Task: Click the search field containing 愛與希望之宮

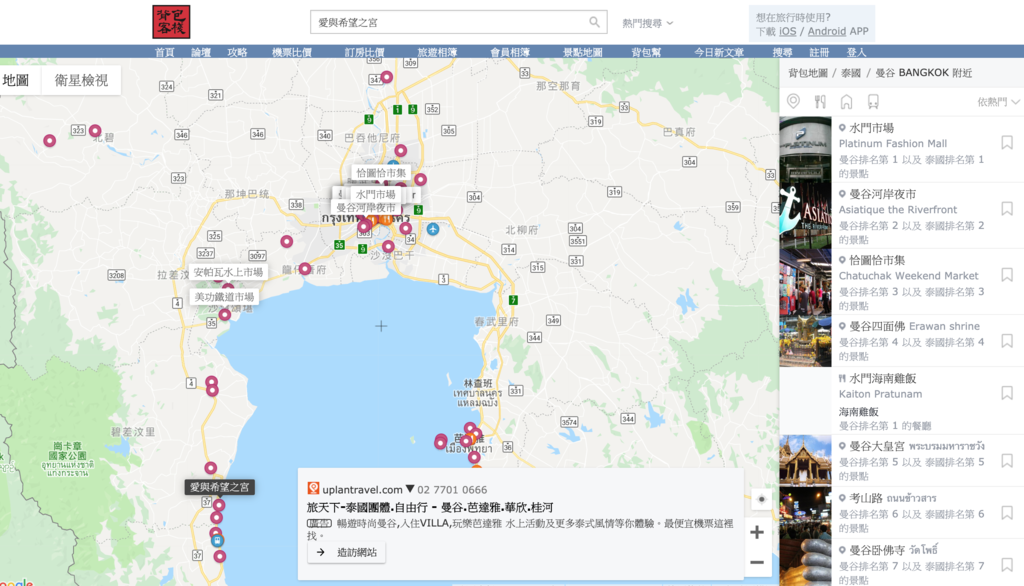Action: 458,22
